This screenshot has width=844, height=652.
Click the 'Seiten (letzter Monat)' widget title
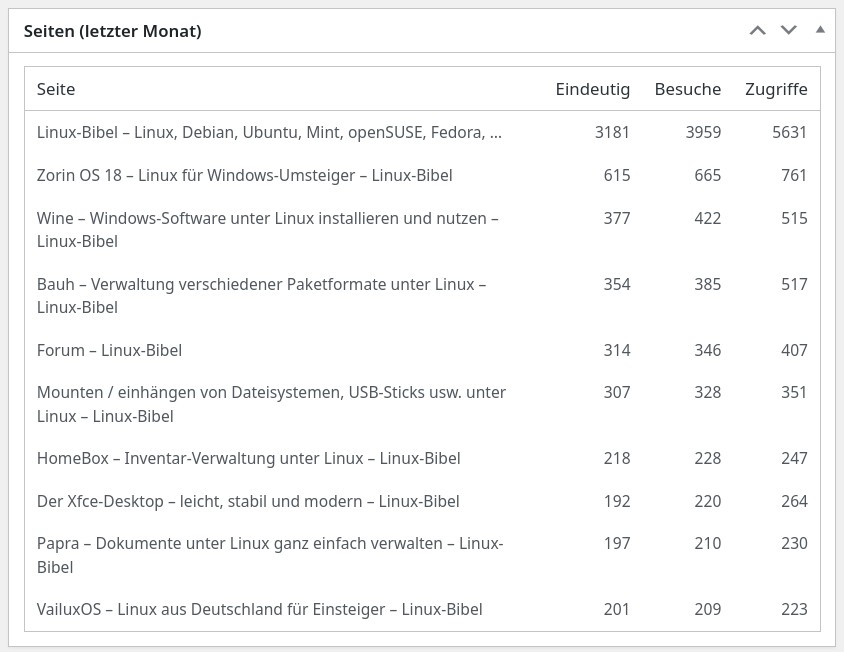tap(113, 31)
